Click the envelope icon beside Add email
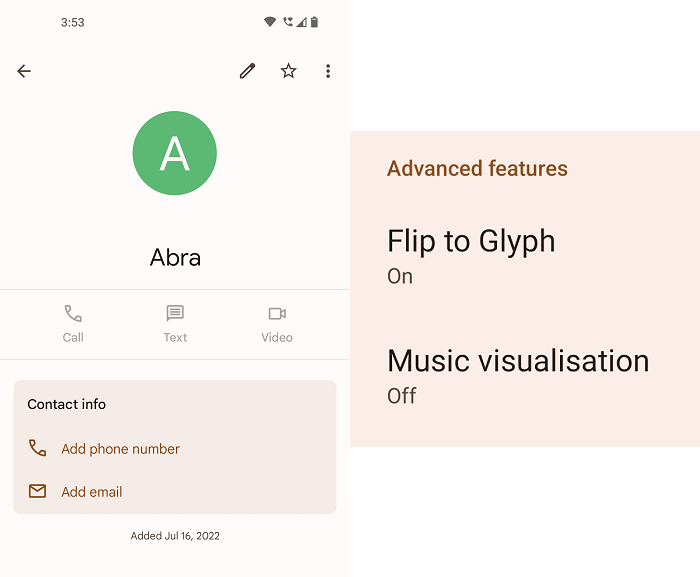Image resolution: width=700 pixels, height=577 pixels. point(37,491)
